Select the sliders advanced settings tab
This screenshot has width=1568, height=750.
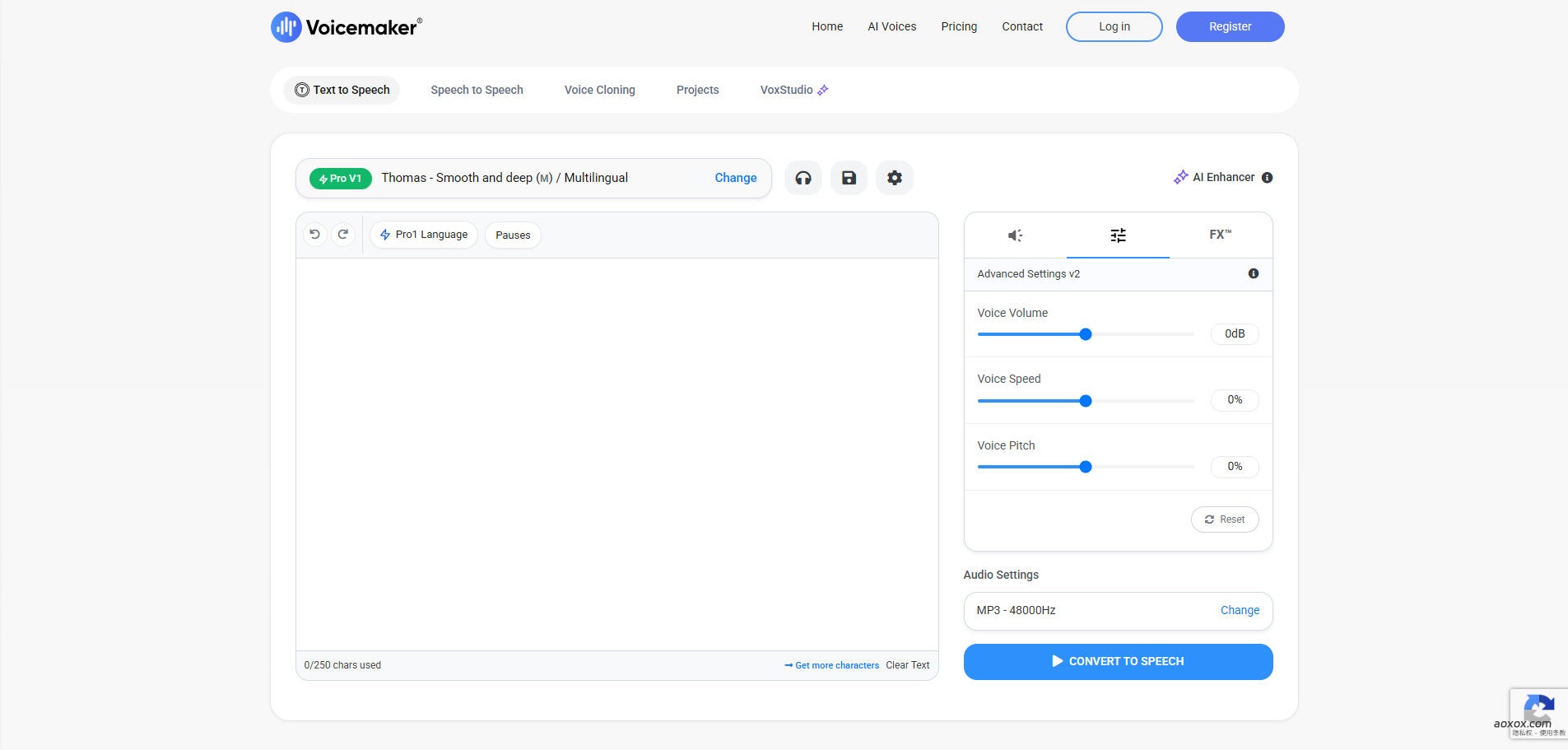(x=1118, y=235)
